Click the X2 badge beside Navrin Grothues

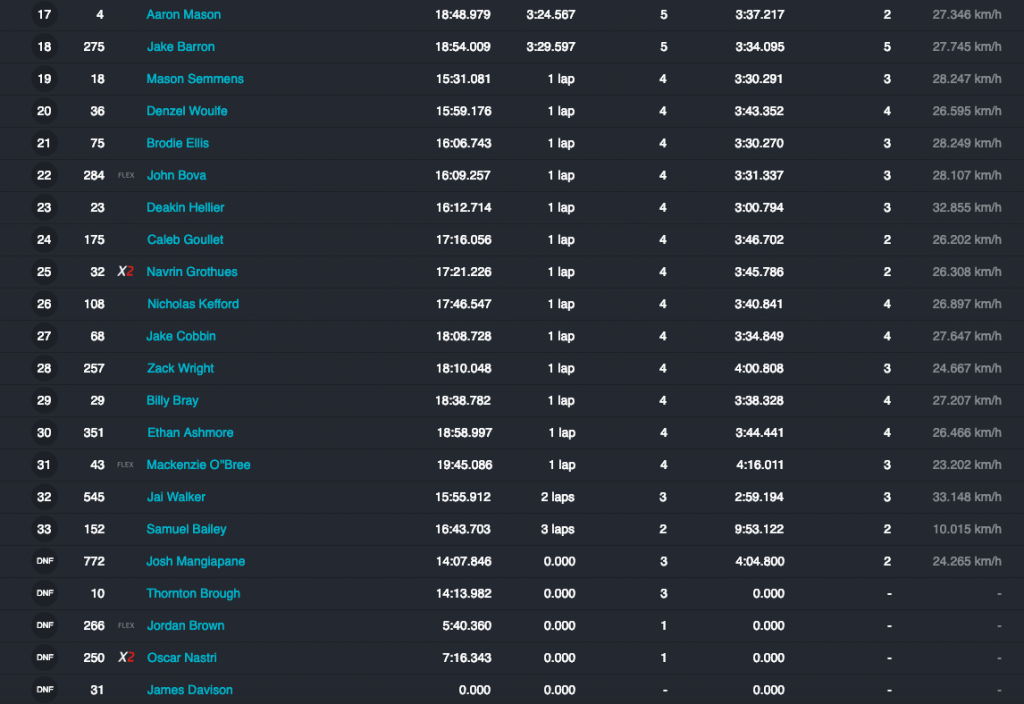(x=126, y=272)
